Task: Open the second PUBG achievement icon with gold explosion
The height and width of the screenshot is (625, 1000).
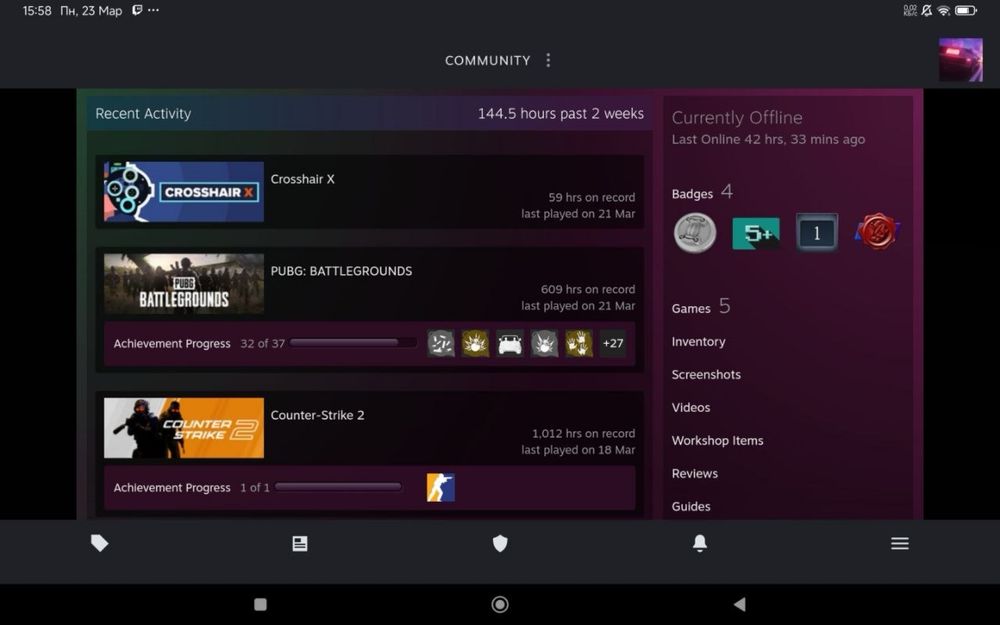Action: 475,343
